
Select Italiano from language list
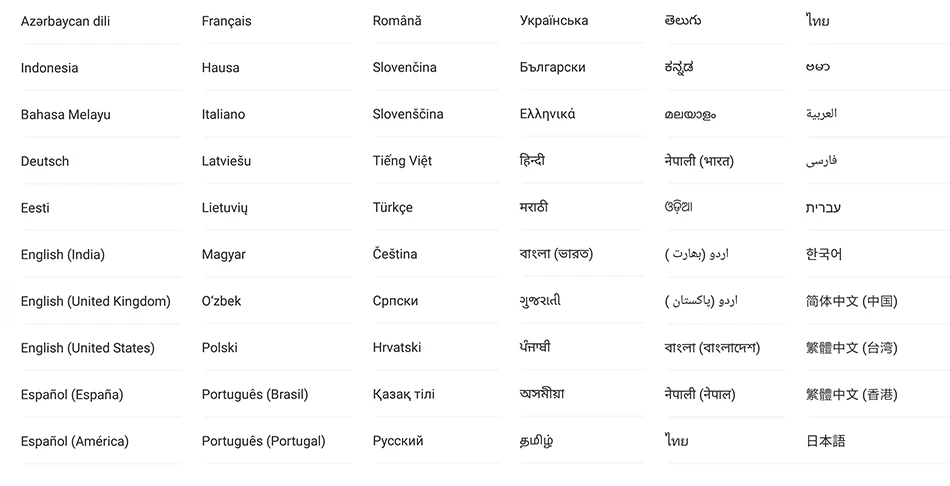coord(224,115)
